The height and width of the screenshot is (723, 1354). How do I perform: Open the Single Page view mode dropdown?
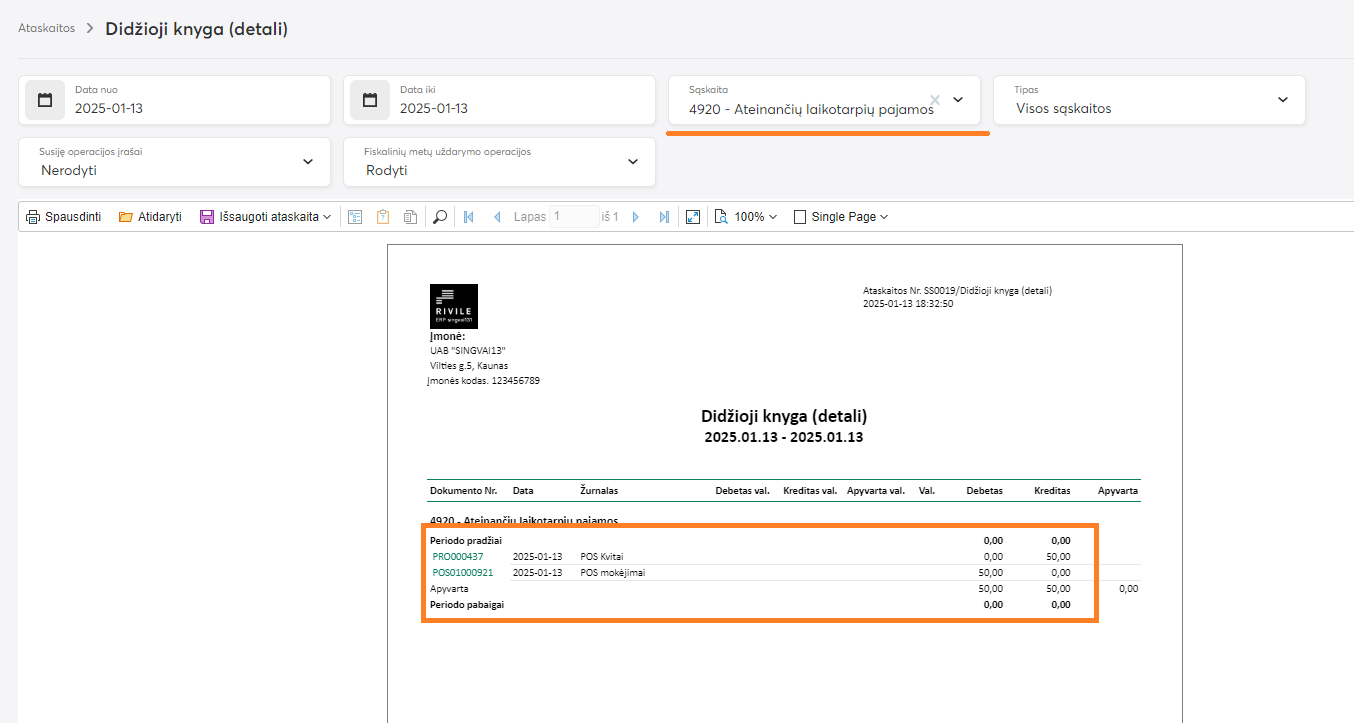coord(841,217)
